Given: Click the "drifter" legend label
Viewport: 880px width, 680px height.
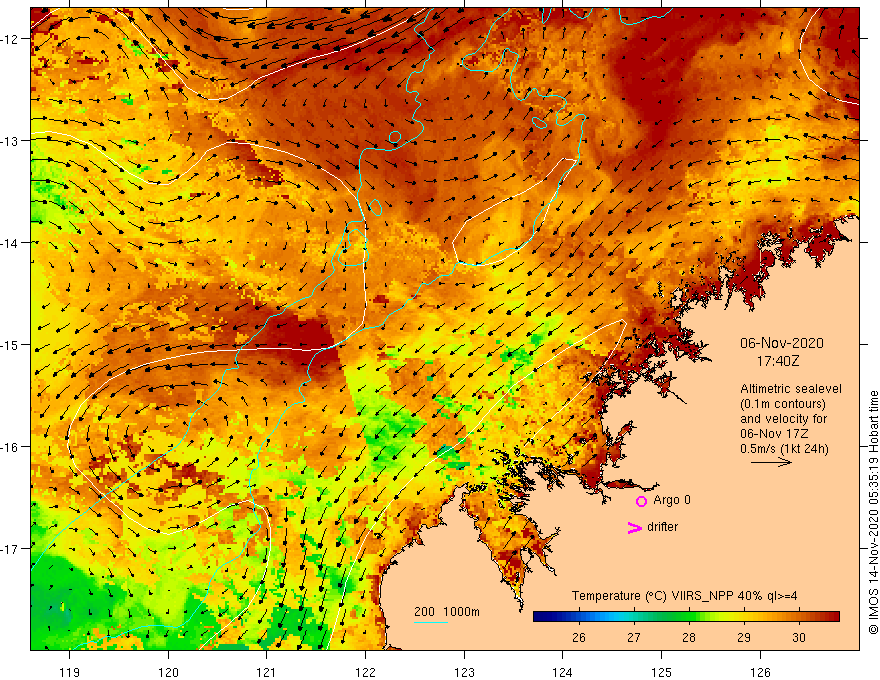Looking at the screenshot, I should [662, 527].
